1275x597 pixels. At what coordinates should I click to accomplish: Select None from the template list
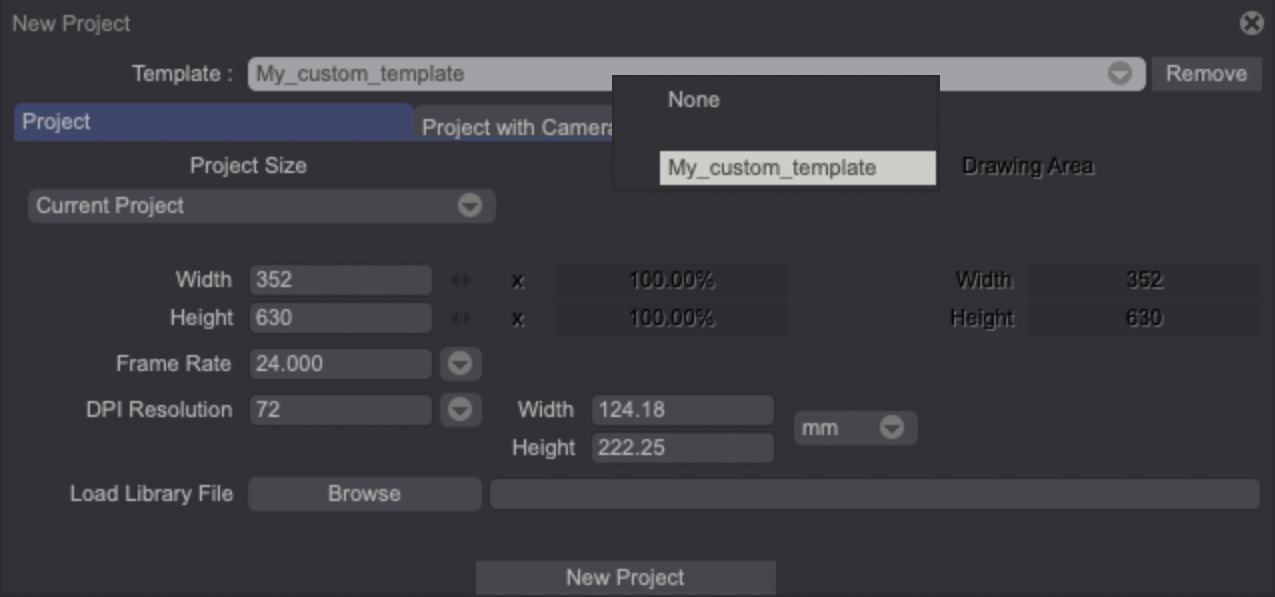694,100
